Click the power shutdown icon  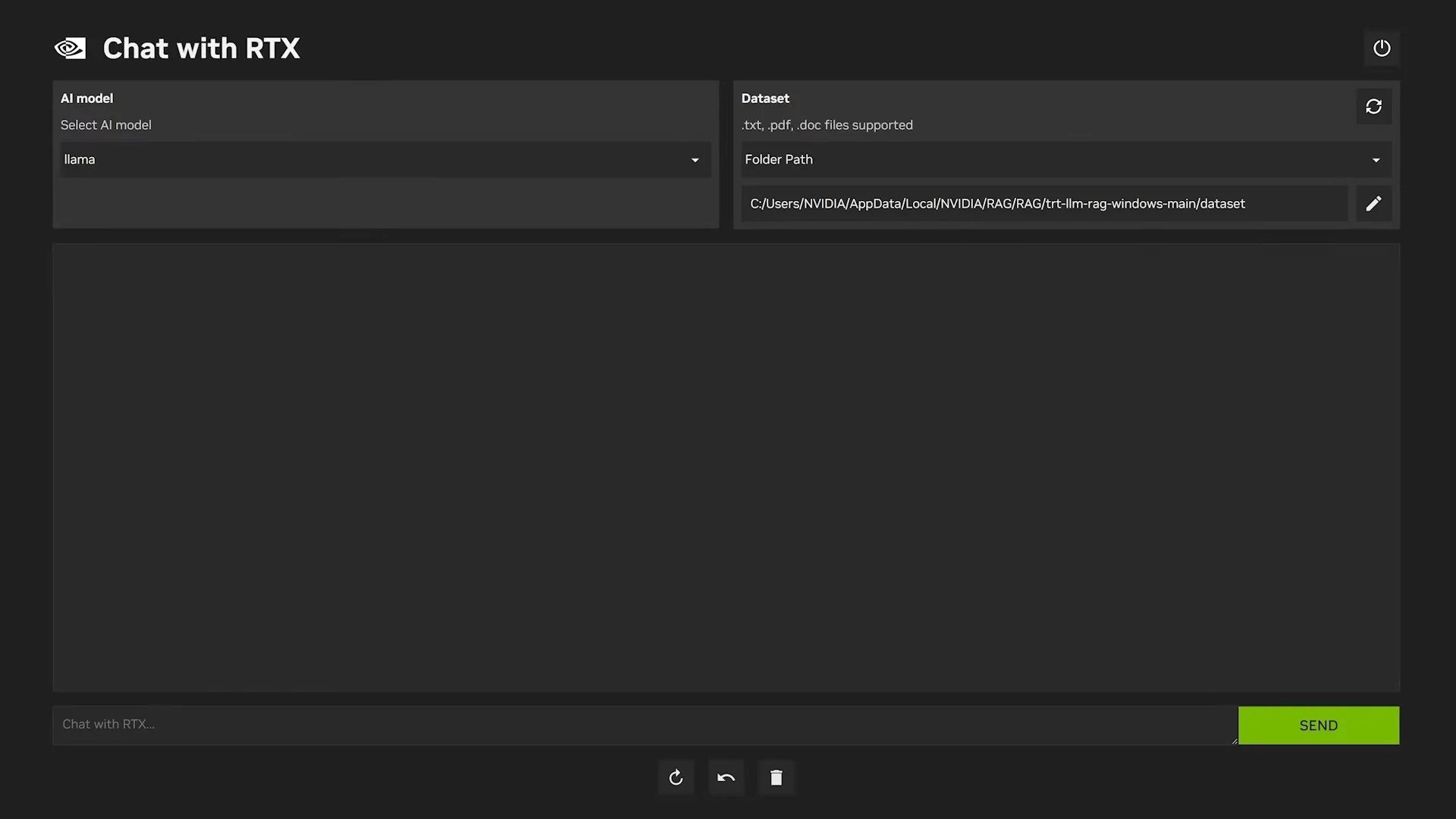click(x=1382, y=48)
